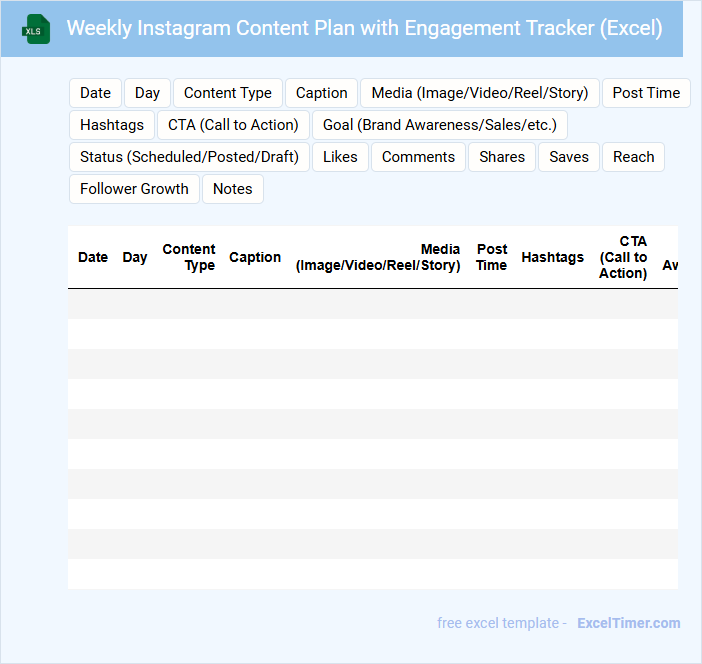Click the Day tag
Image resolution: width=702 pixels, height=664 pixels.
click(147, 93)
